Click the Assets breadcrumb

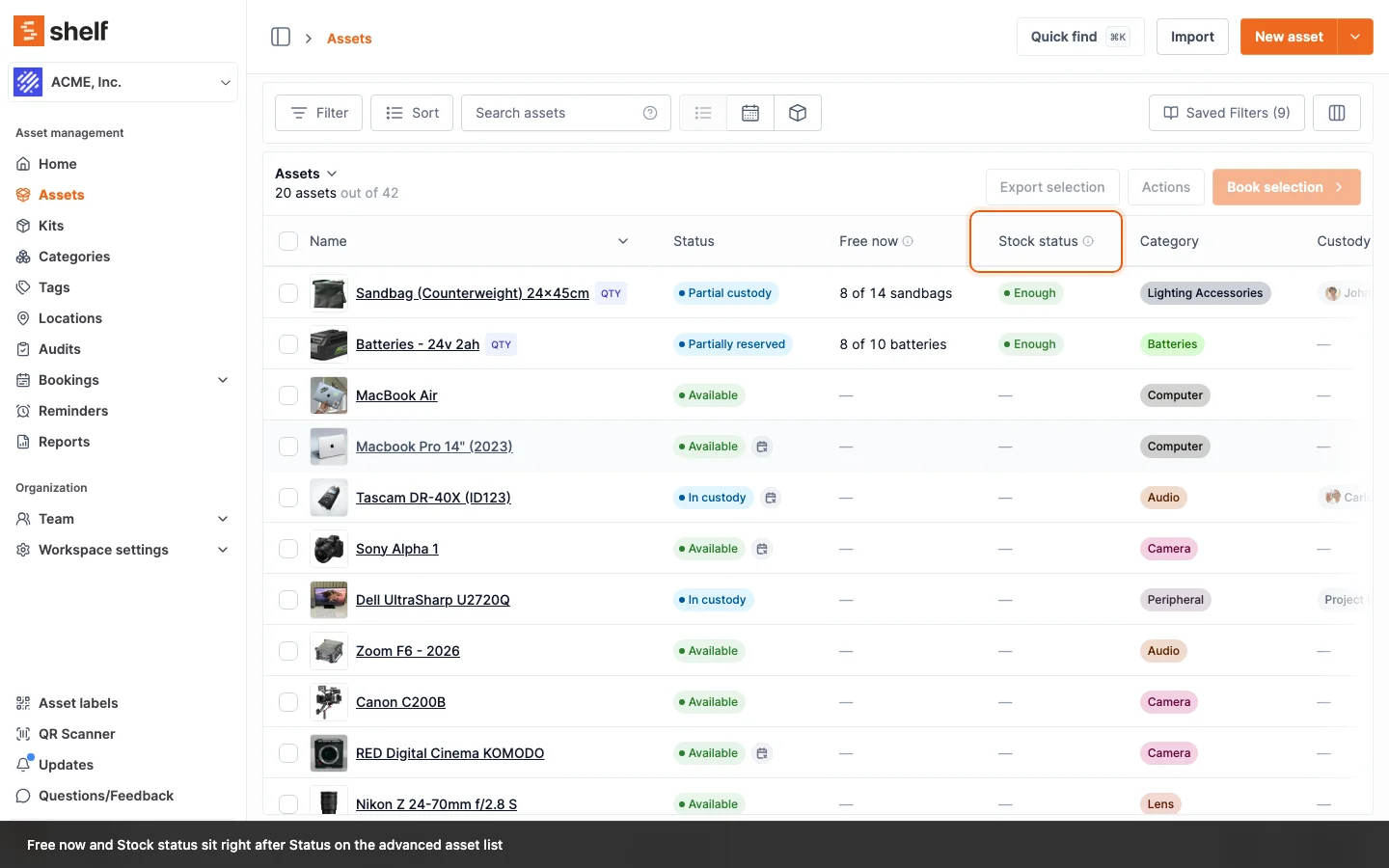349,39
